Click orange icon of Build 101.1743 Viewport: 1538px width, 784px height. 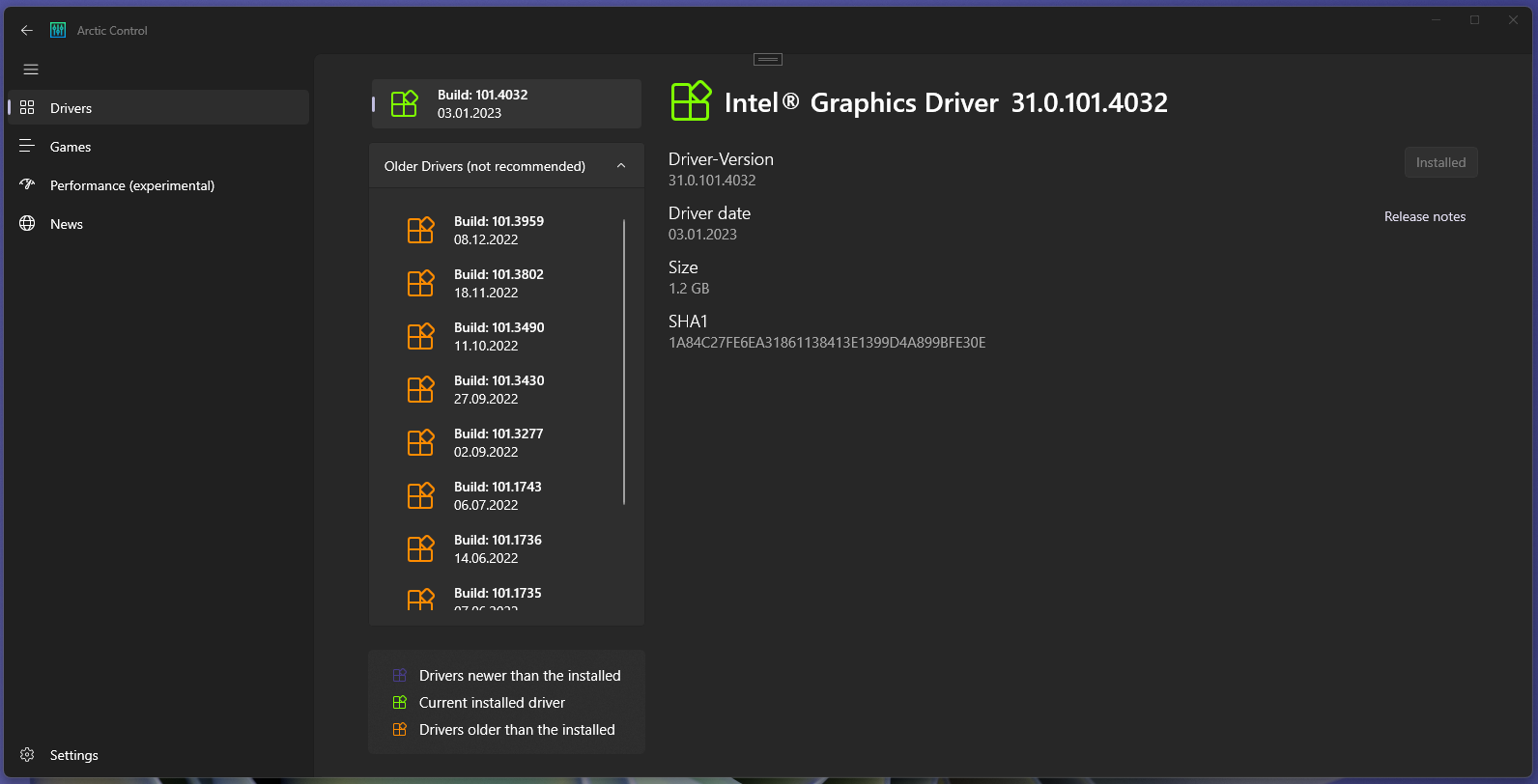click(x=420, y=495)
